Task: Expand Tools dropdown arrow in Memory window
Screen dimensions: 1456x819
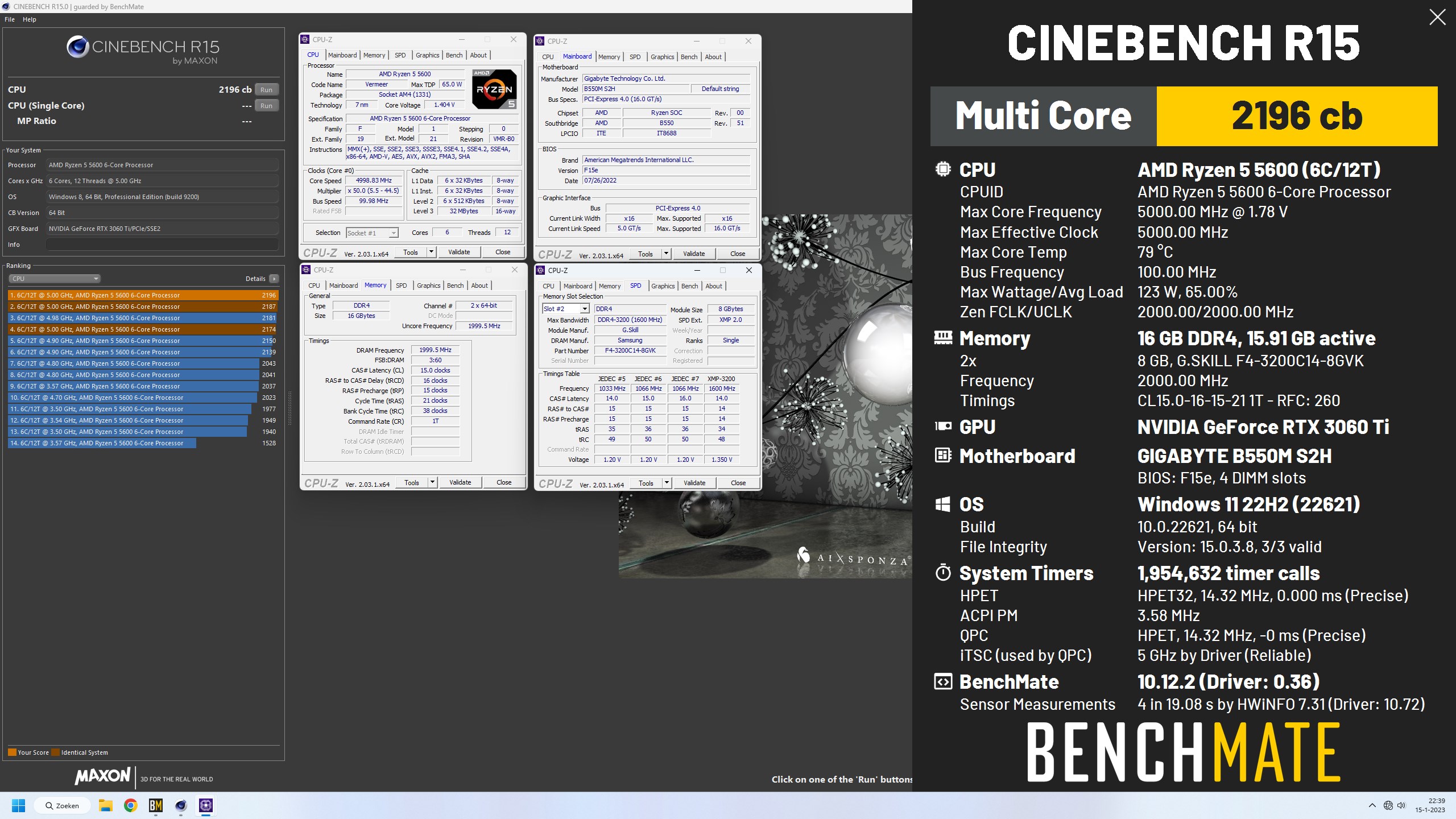Action: [x=432, y=482]
